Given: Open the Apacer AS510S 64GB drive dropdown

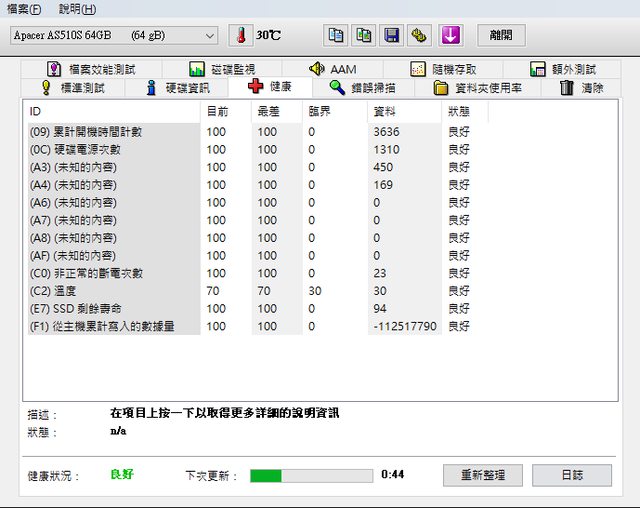Looking at the screenshot, I should [x=112, y=35].
